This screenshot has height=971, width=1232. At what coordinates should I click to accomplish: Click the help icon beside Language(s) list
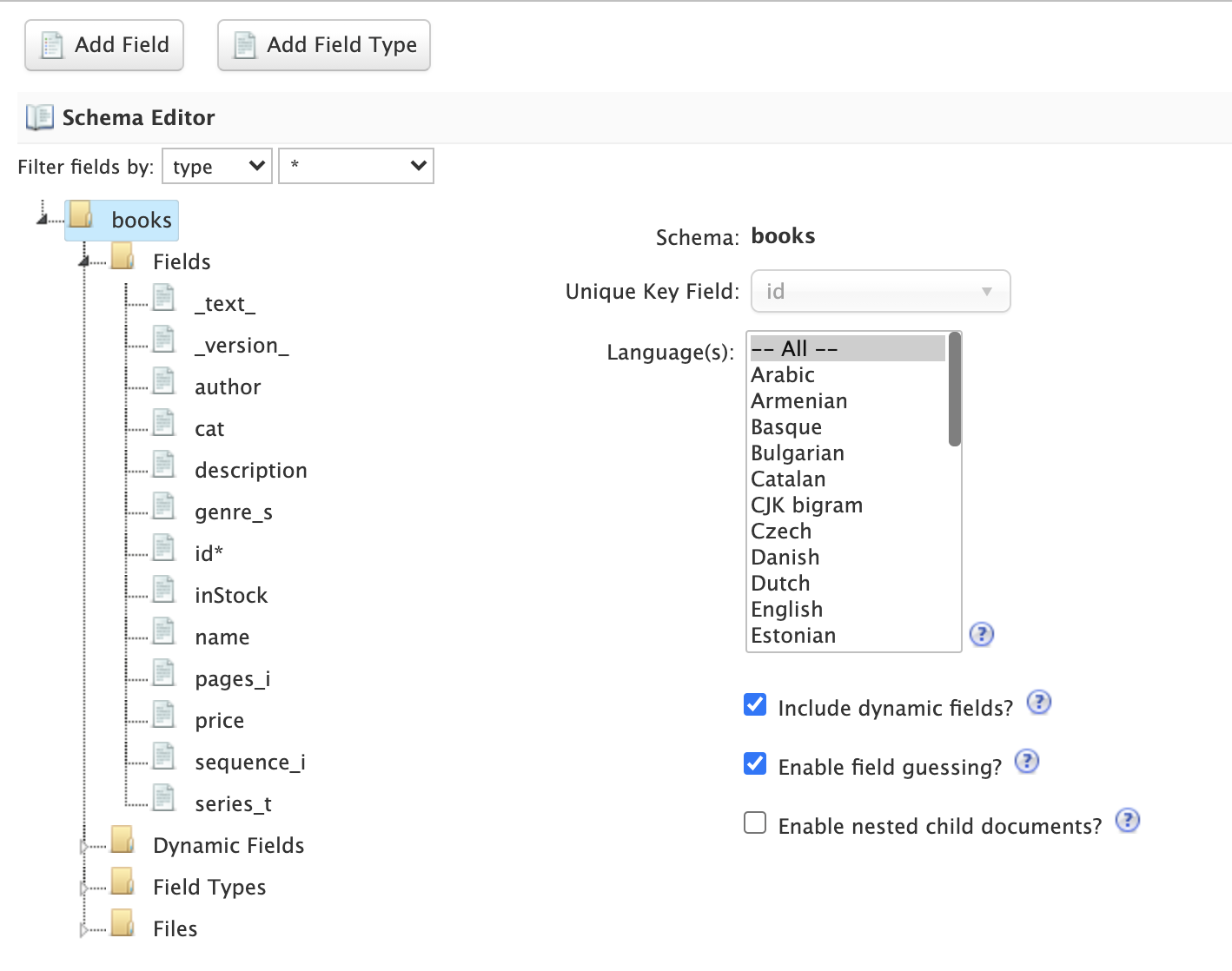point(981,635)
